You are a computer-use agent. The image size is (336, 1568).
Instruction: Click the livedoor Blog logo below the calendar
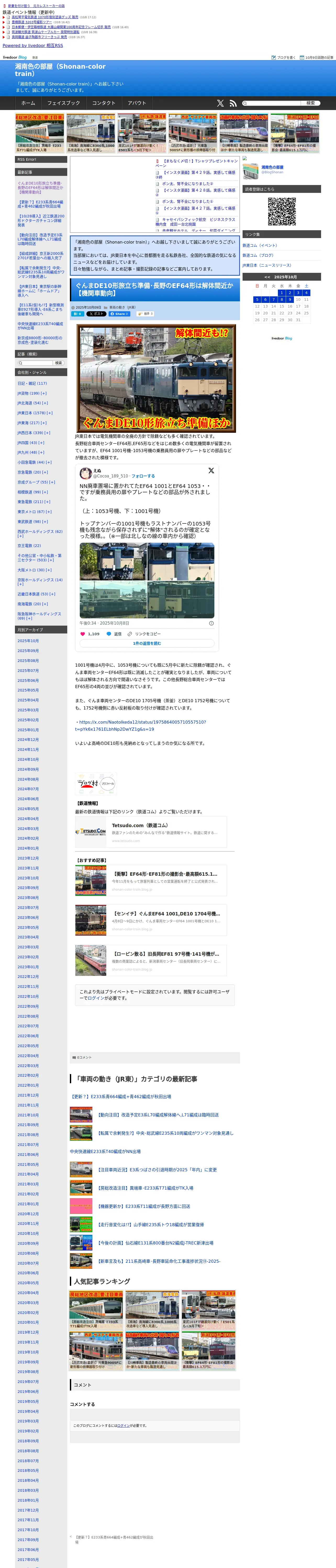click(282, 338)
